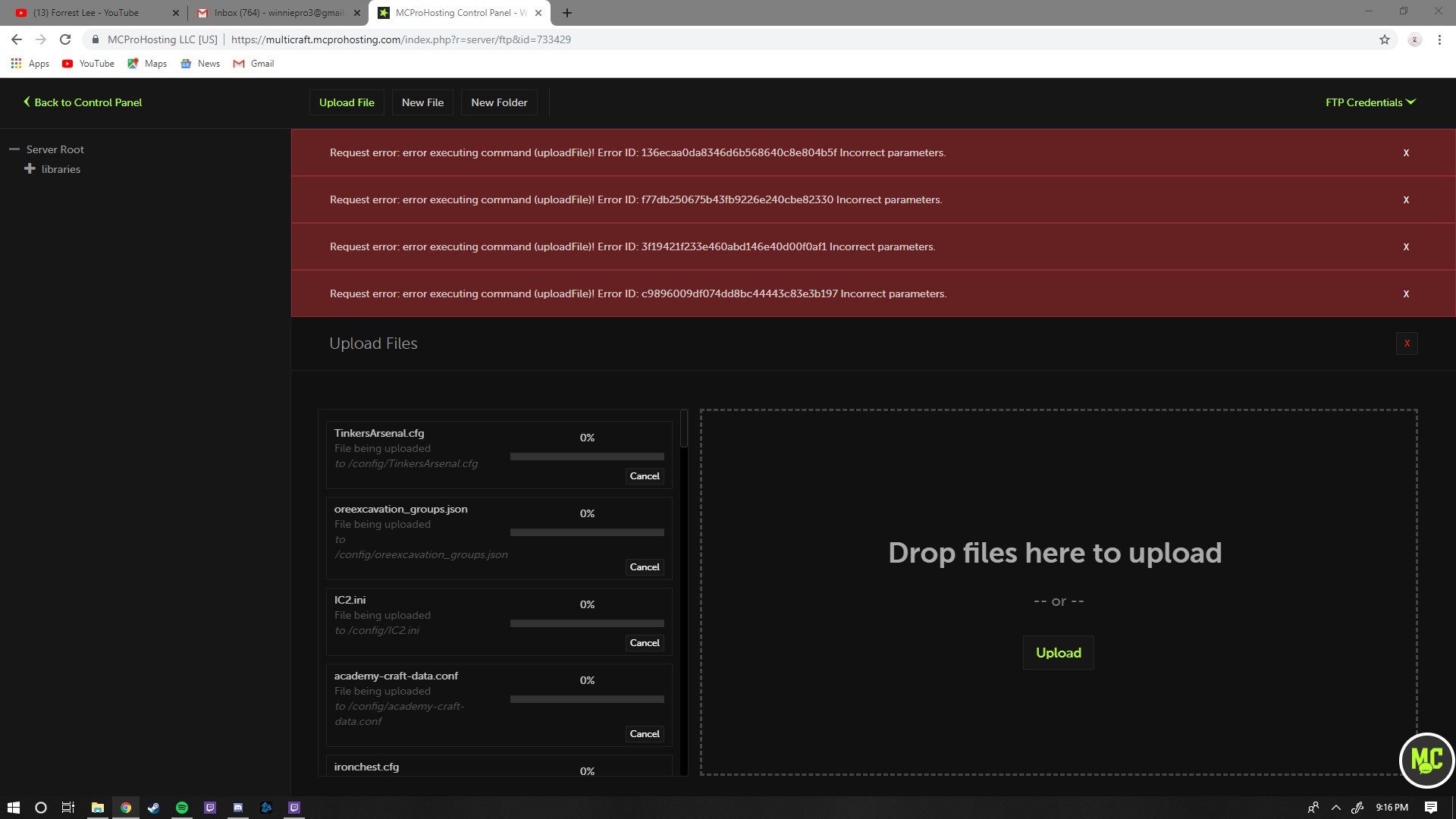Expand the FTP Credentials dropdown

(1370, 102)
